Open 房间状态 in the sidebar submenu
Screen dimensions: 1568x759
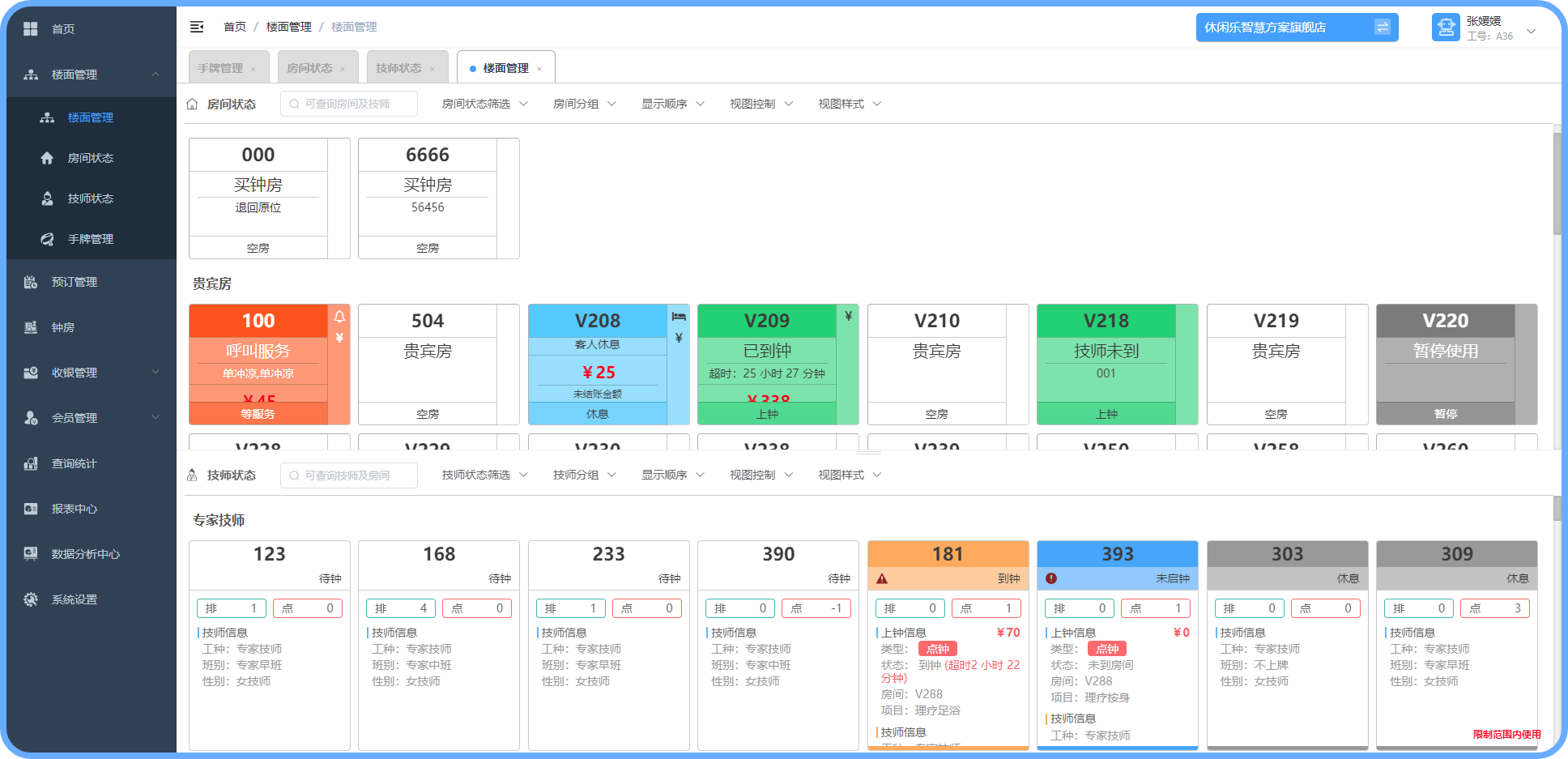click(x=91, y=158)
